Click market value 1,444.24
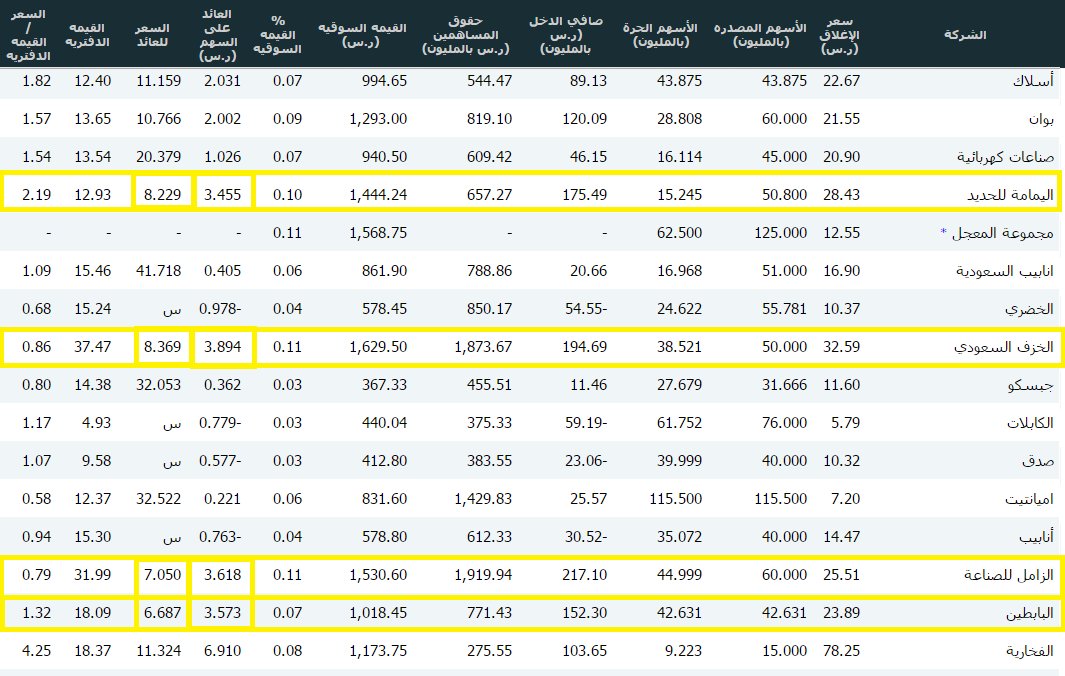This screenshot has width=1065, height=676. [378, 195]
